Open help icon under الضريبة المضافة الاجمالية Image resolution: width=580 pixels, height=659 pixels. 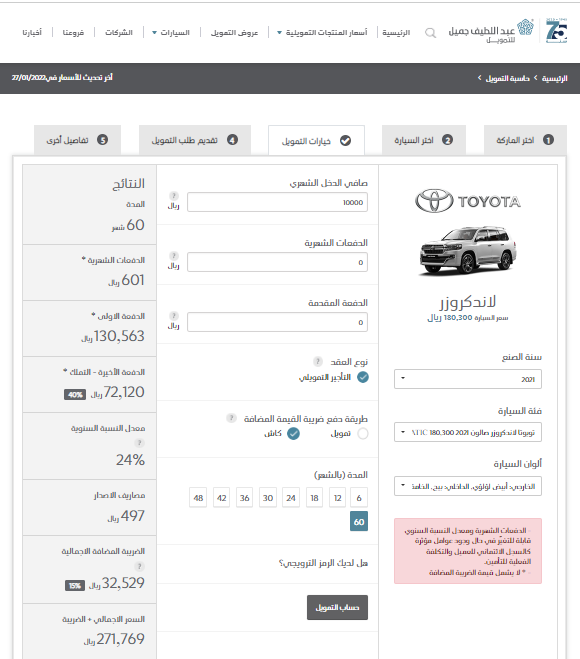click(140, 567)
